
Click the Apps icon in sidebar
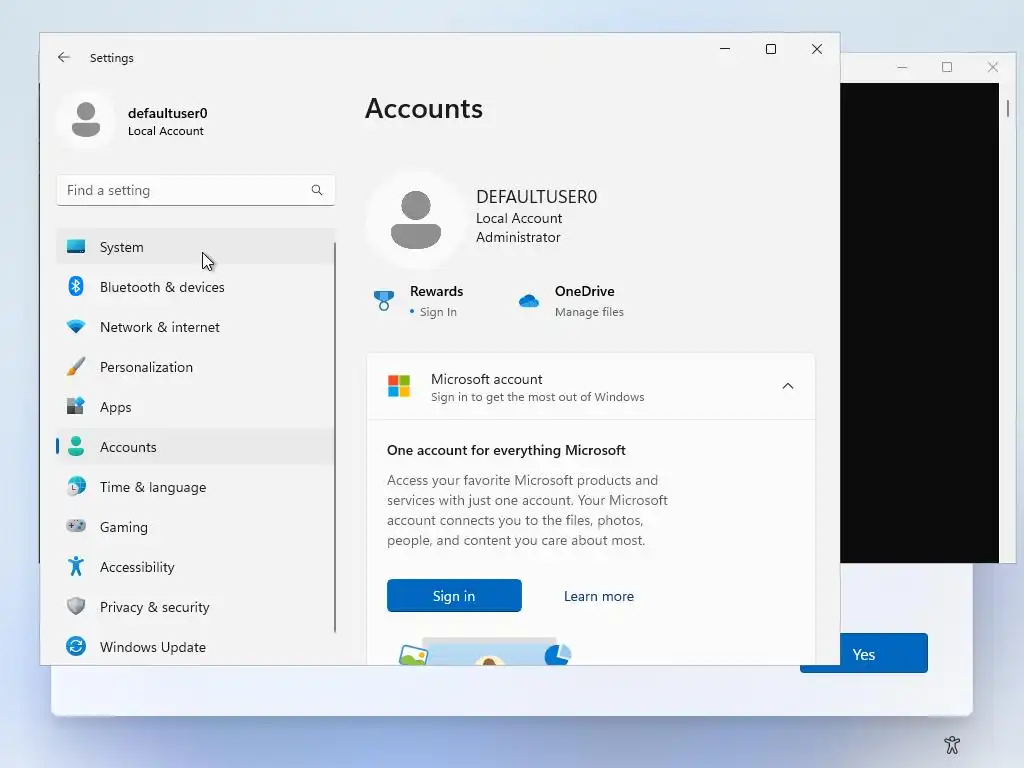(x=76, y=406)
